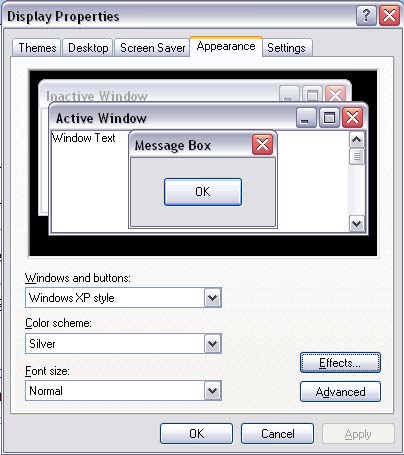Click Active Window preview maximize icon
Viewport: 404px width, 455px height.
[329, 118]
